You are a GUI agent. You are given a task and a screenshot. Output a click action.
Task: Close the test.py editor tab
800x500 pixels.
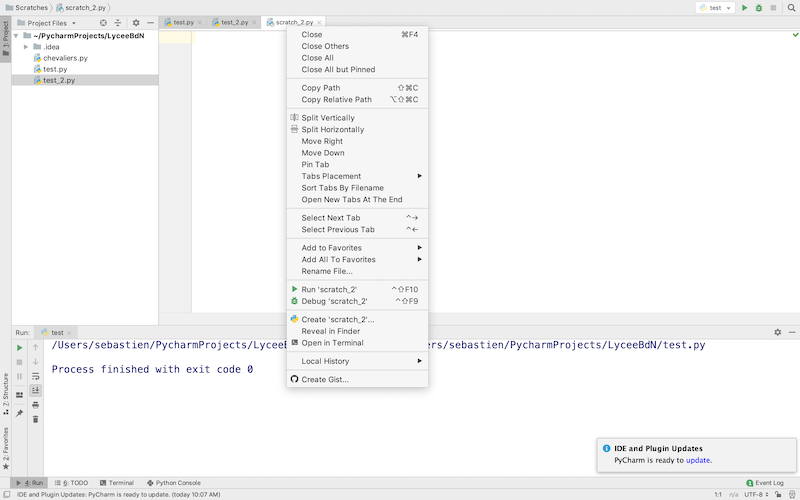coord(199,22)
